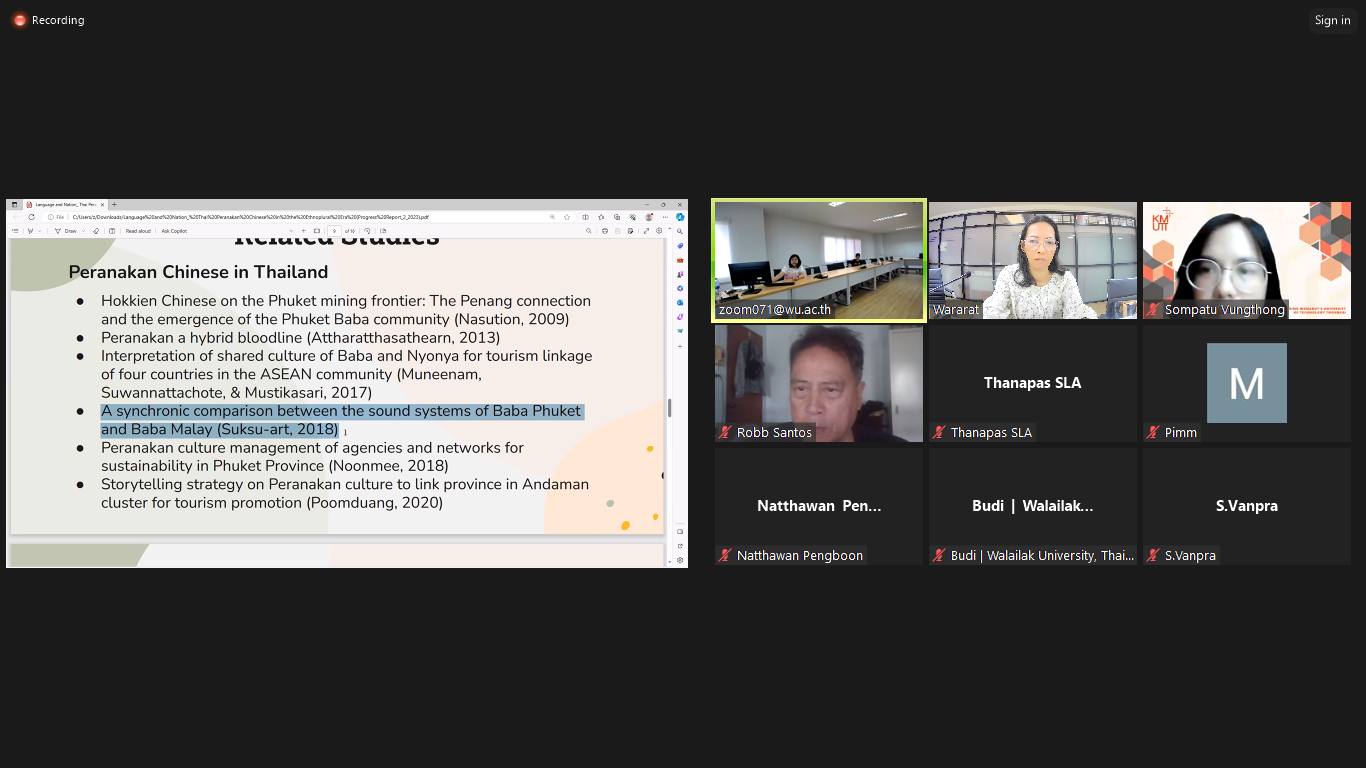Select the Language and Nation PDF tab
Image resolution: width=1366 pixels, height=768 pixels.
65,205
